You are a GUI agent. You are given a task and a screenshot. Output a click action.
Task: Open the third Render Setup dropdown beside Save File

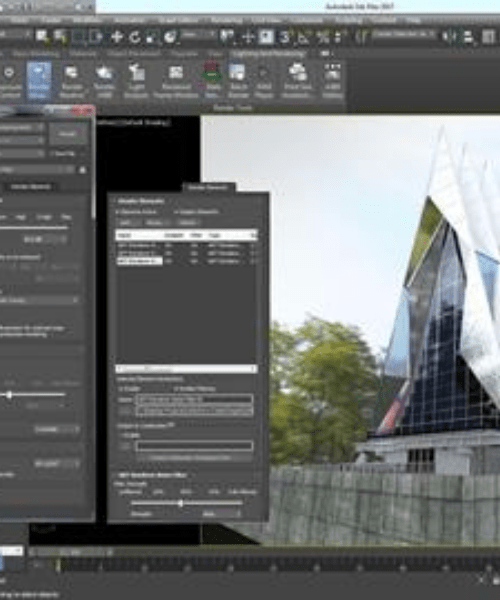pyautogui.click(x=22, y=154)
